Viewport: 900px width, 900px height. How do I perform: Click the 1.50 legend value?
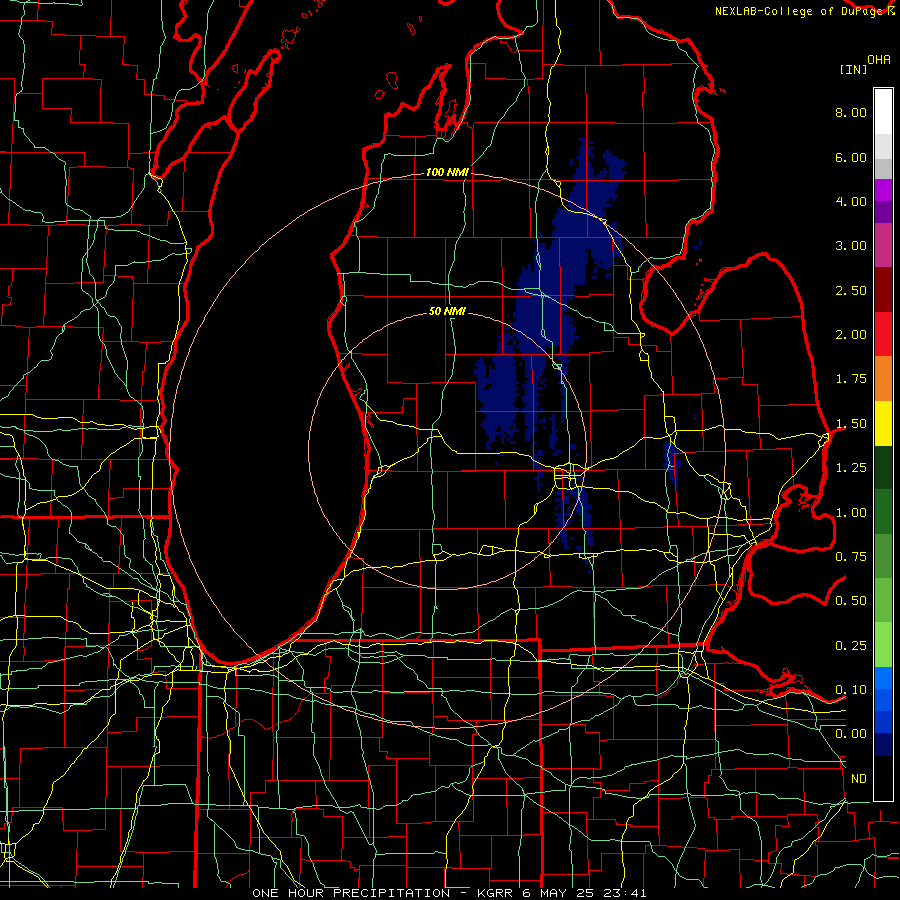[851, 424]
